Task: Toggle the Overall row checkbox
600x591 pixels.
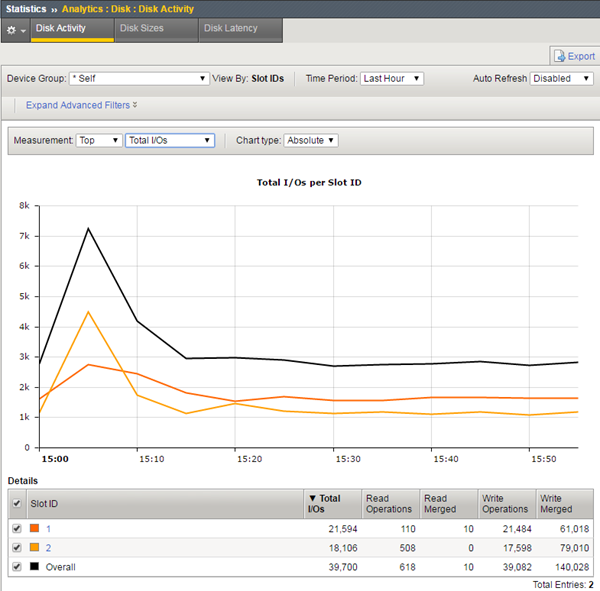Action: coord(16,567)
